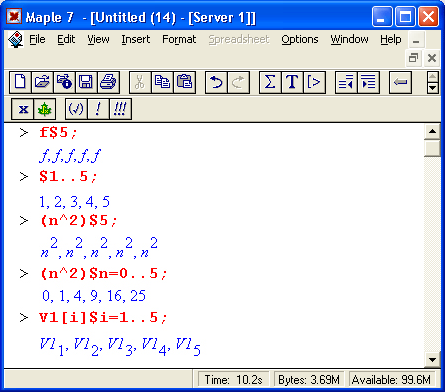Restore the inner worksheet window
This screenshot has width=445, height=392.
pos(414,58)
